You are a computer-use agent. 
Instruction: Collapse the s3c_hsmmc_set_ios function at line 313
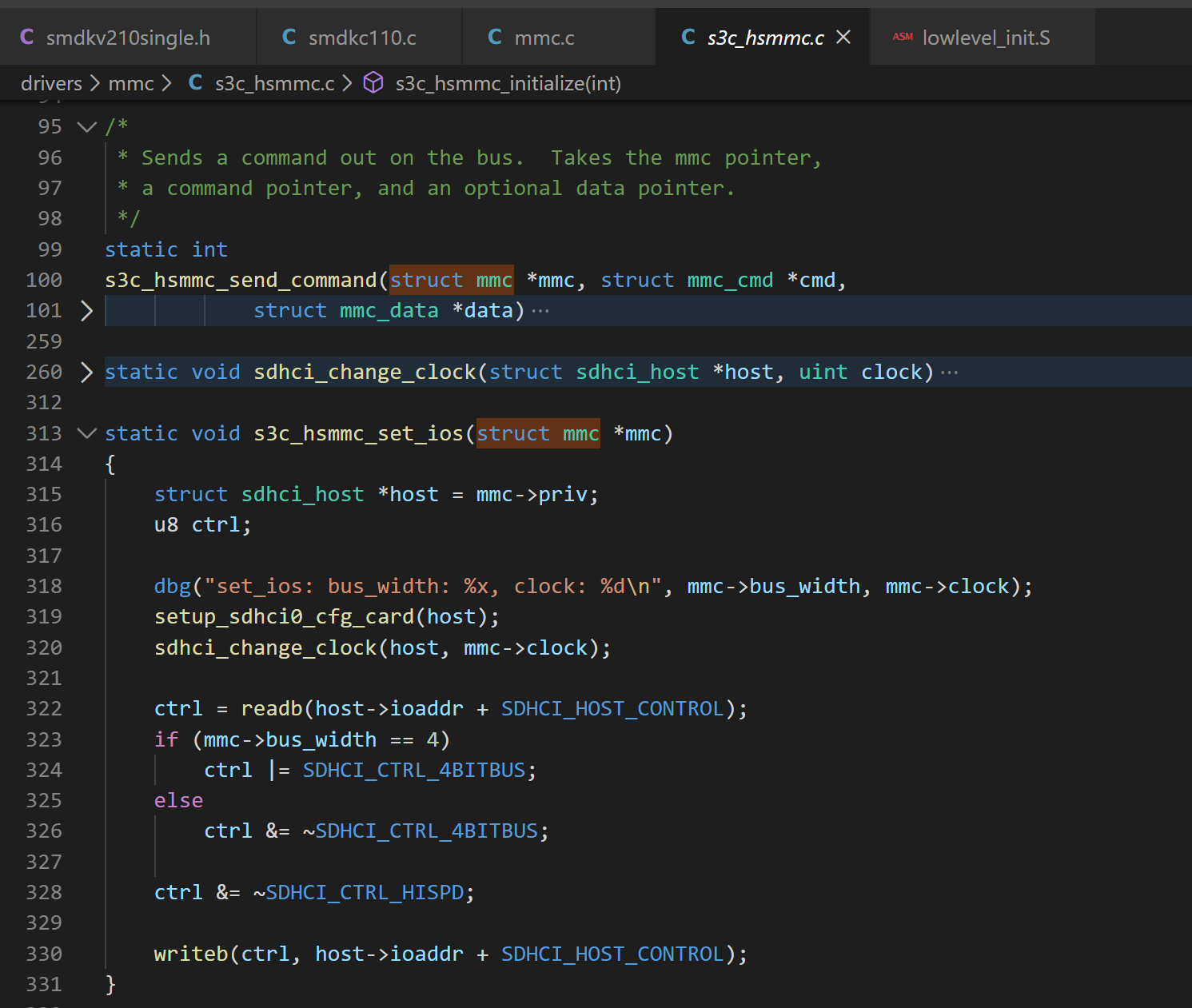(86, 433)
